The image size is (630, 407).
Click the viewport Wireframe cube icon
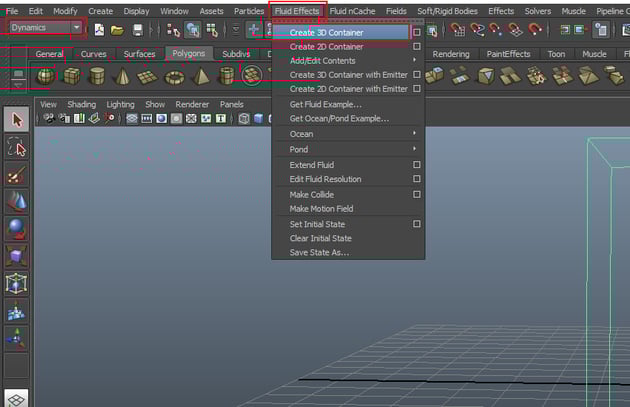244,119
